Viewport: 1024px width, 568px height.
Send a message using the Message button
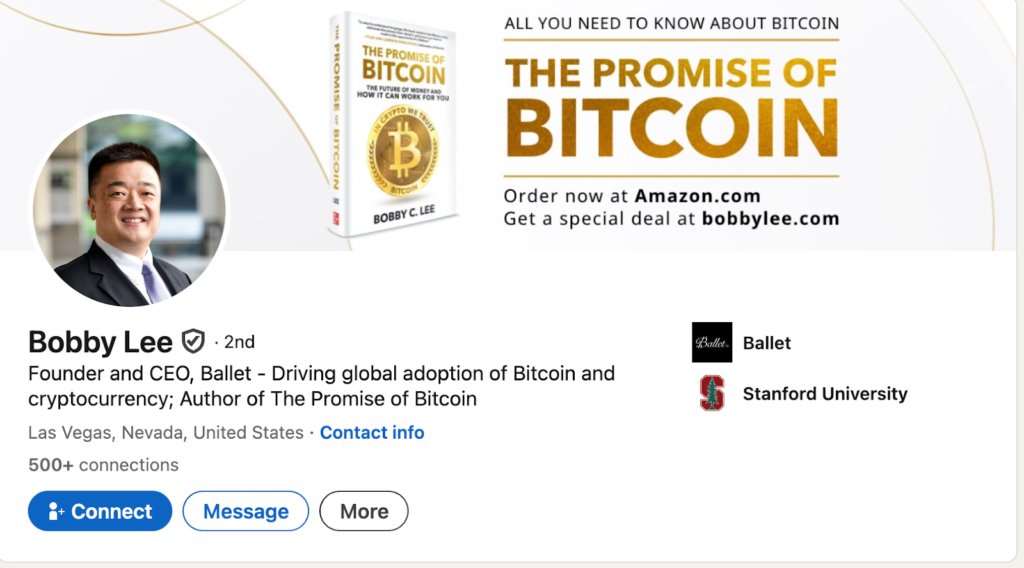(246, 511)
